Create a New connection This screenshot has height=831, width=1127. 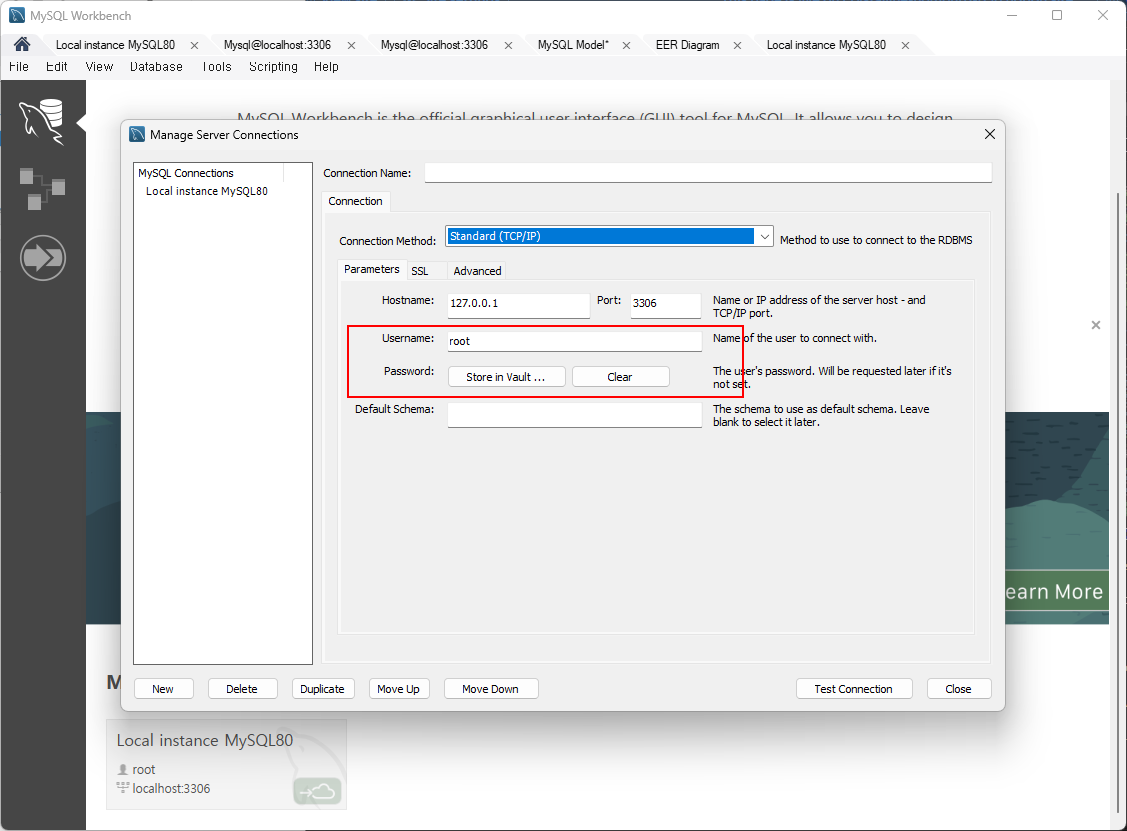[163, 689]
